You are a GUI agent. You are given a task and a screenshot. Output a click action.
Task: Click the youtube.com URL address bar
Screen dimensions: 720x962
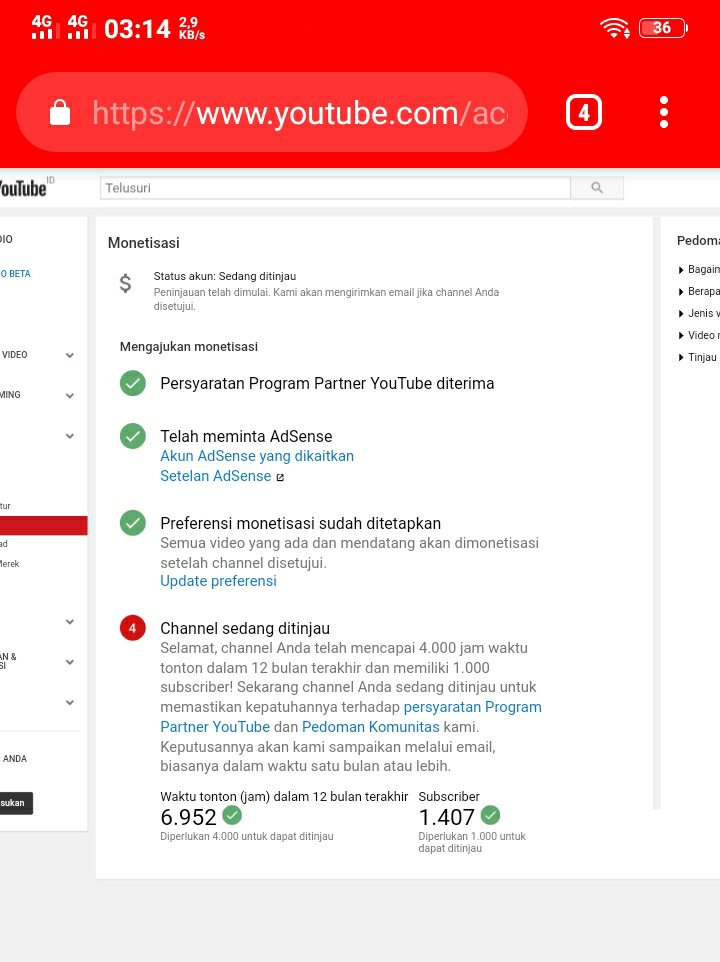pos(272,112)
